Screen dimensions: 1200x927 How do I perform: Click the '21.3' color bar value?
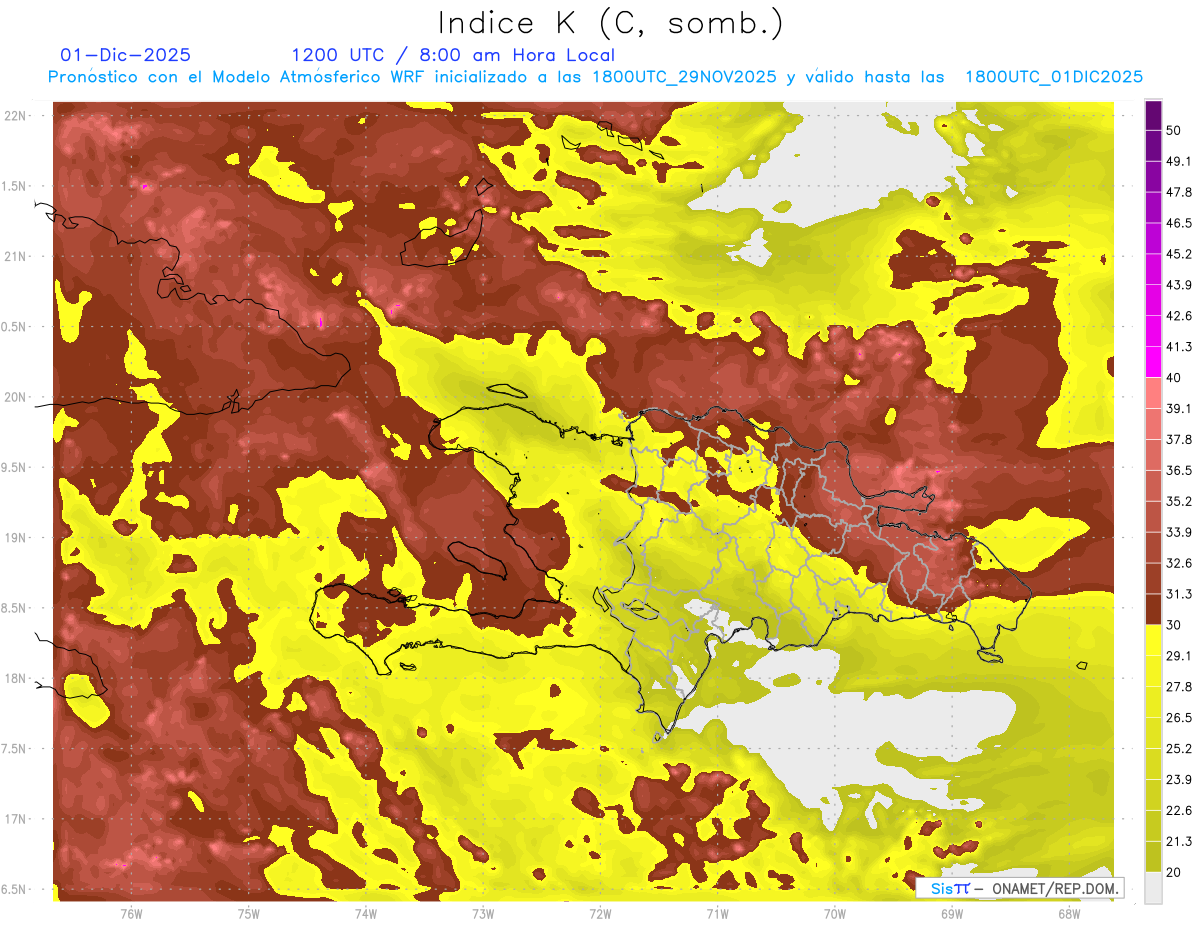click(x=1179, y=841)
